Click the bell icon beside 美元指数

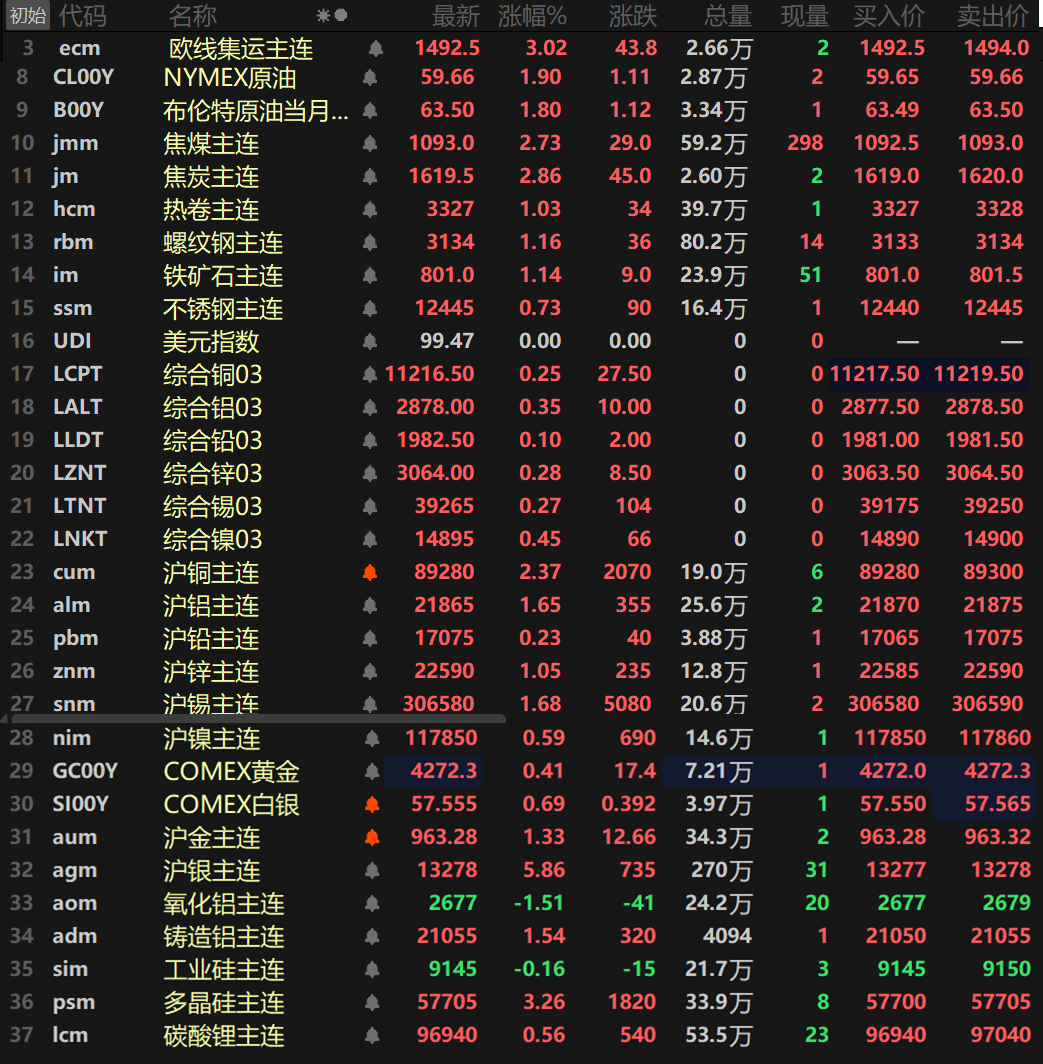[x=371, y=341]
